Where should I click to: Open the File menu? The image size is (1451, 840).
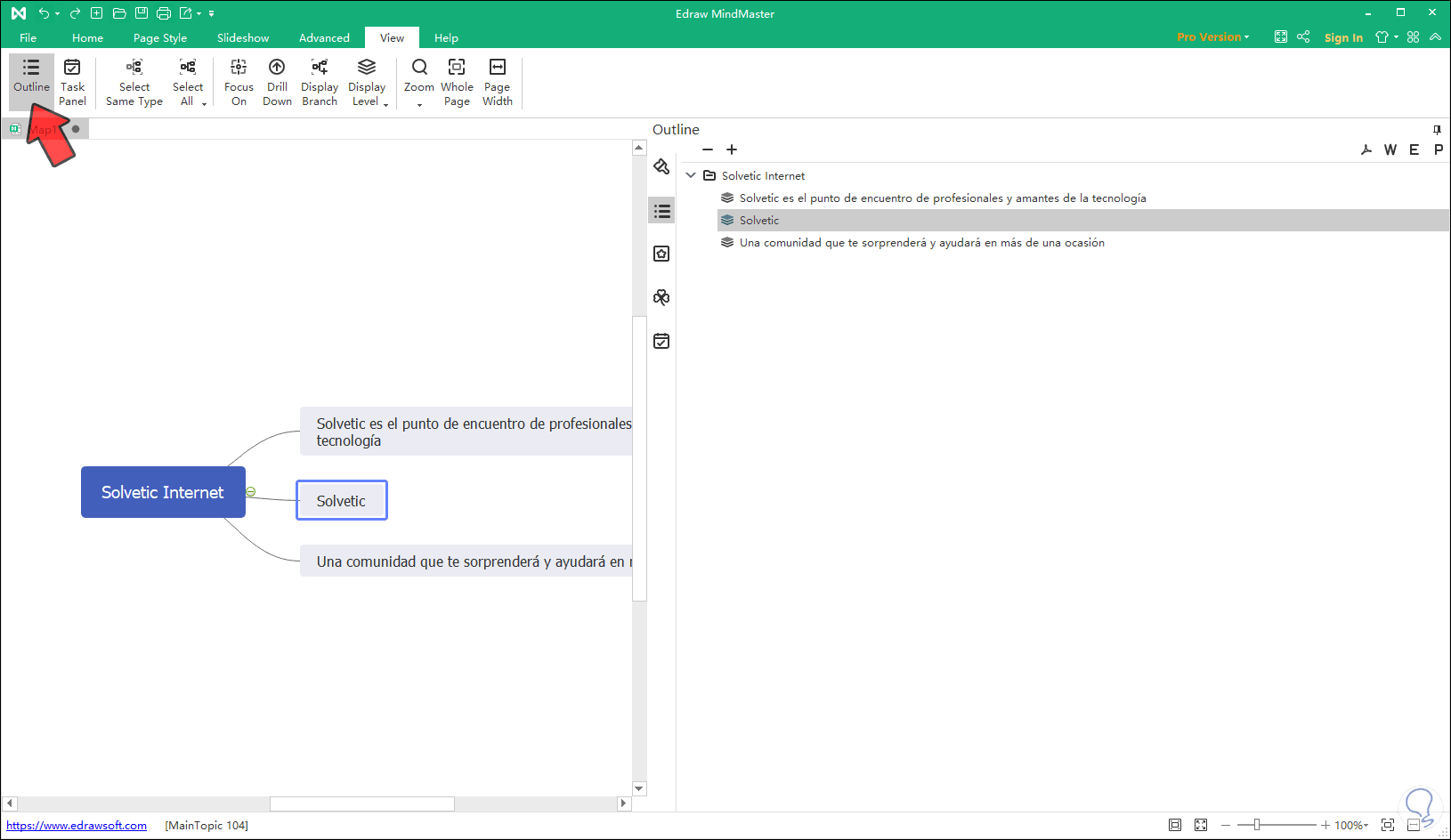pos(28,37)
